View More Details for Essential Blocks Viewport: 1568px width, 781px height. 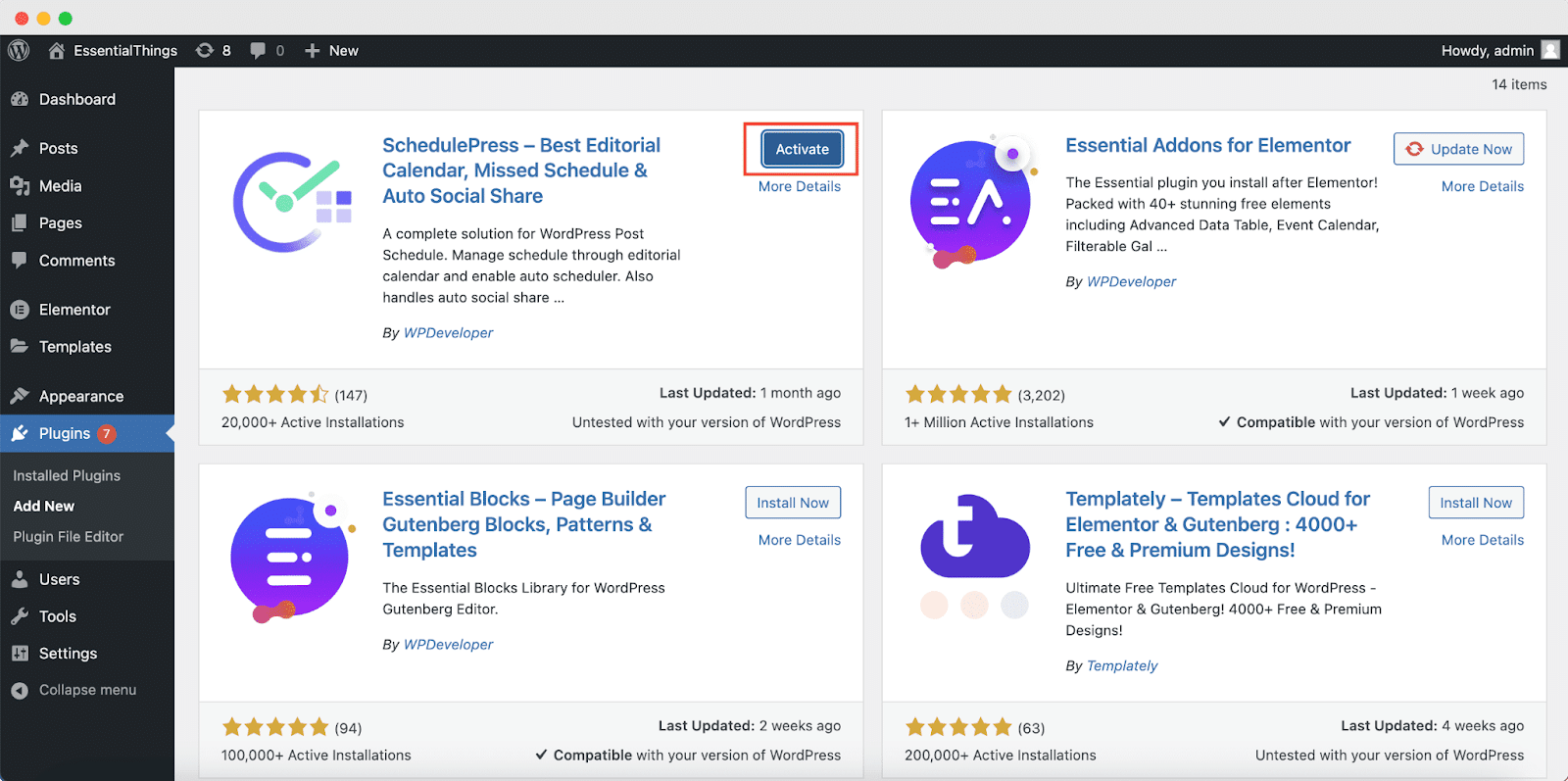pos(800,540)
